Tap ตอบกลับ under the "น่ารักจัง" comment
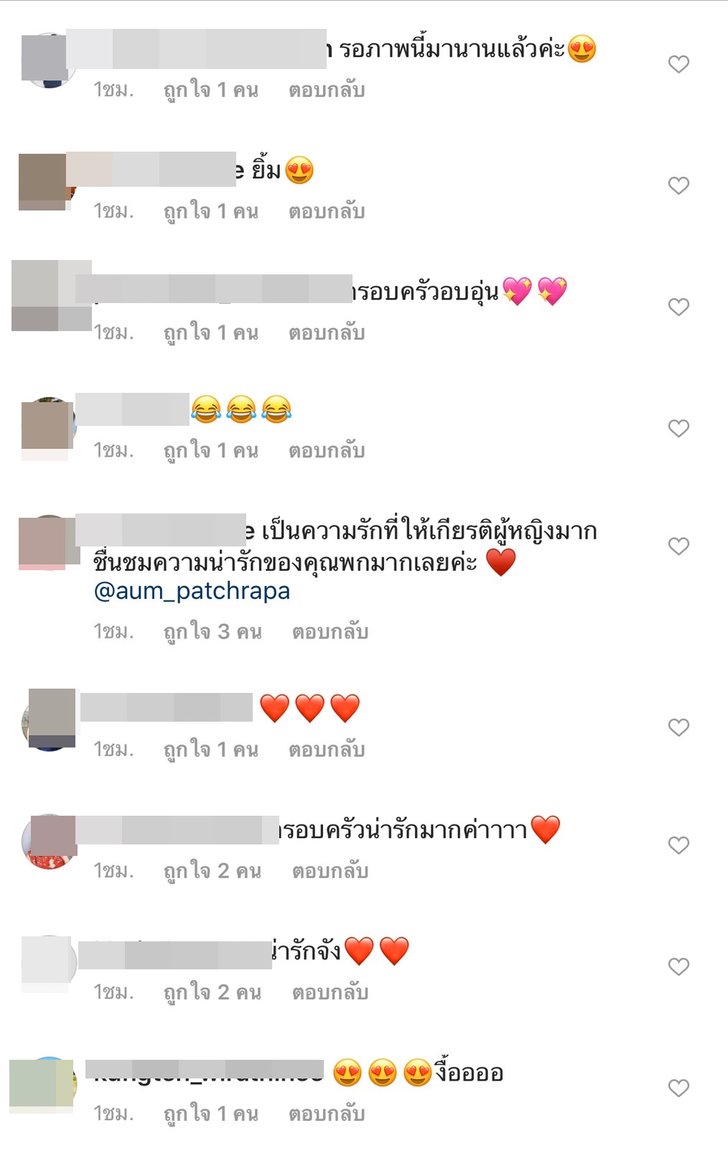728x1159 pixels. coord(330,992)
